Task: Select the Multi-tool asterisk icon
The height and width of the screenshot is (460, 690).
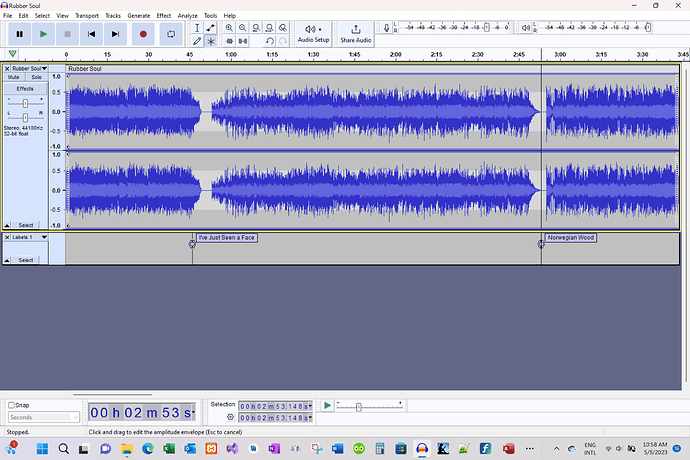Action: [x=211, y=41]
